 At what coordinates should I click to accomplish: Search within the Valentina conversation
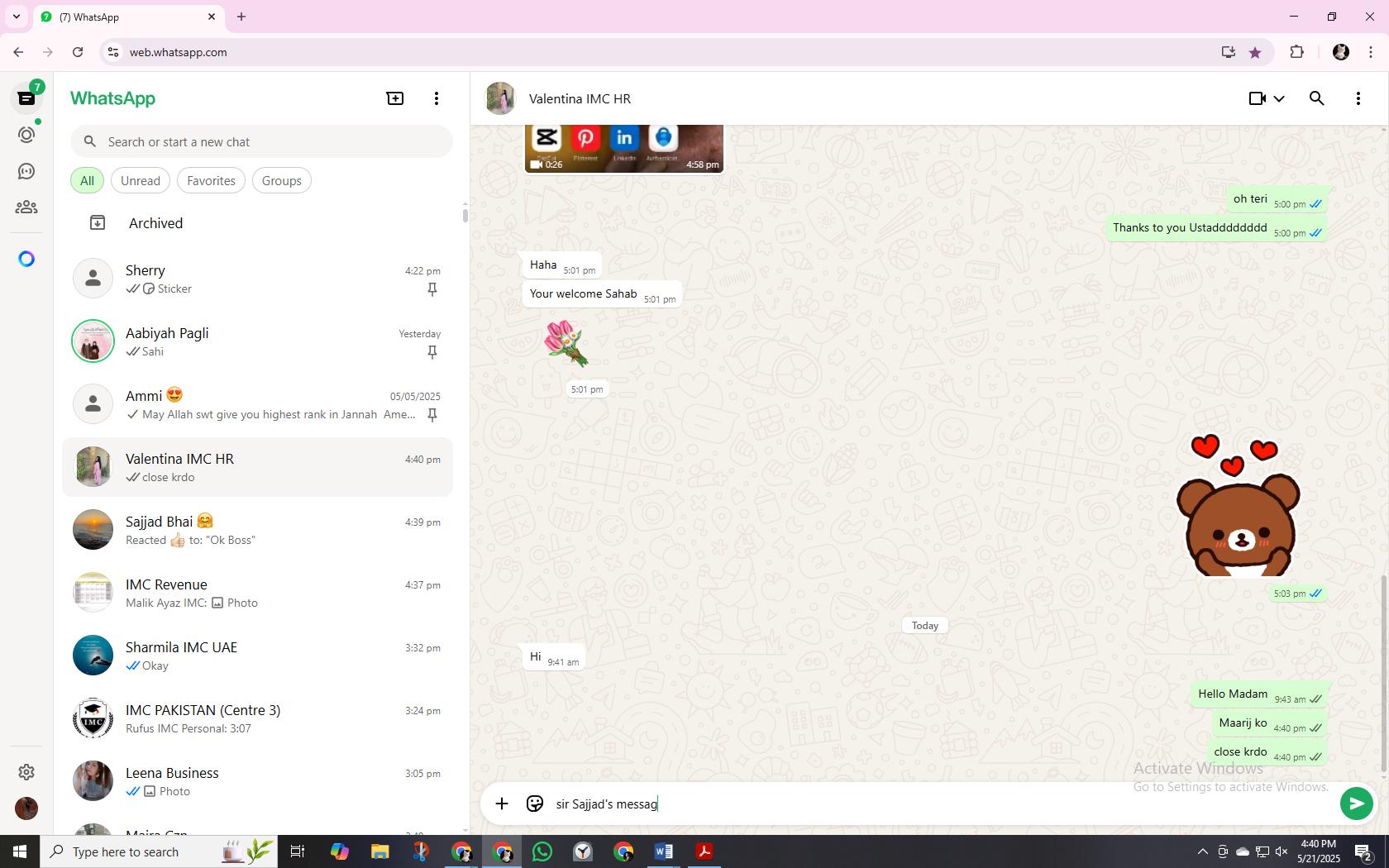(1317, 98)
